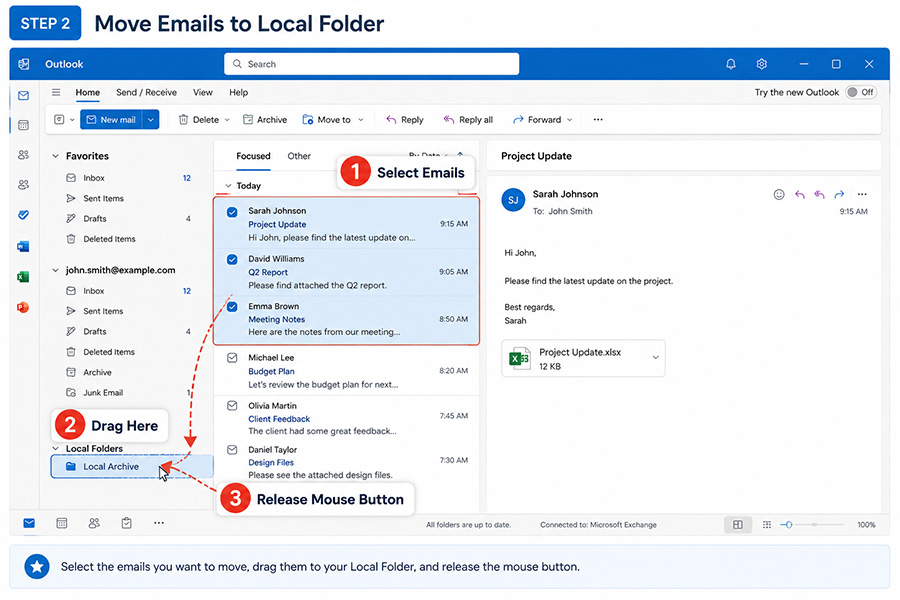Screen dimensions: 900x600
Task: Open Favorites Sent Items folder
Action: tap(103, 198)
